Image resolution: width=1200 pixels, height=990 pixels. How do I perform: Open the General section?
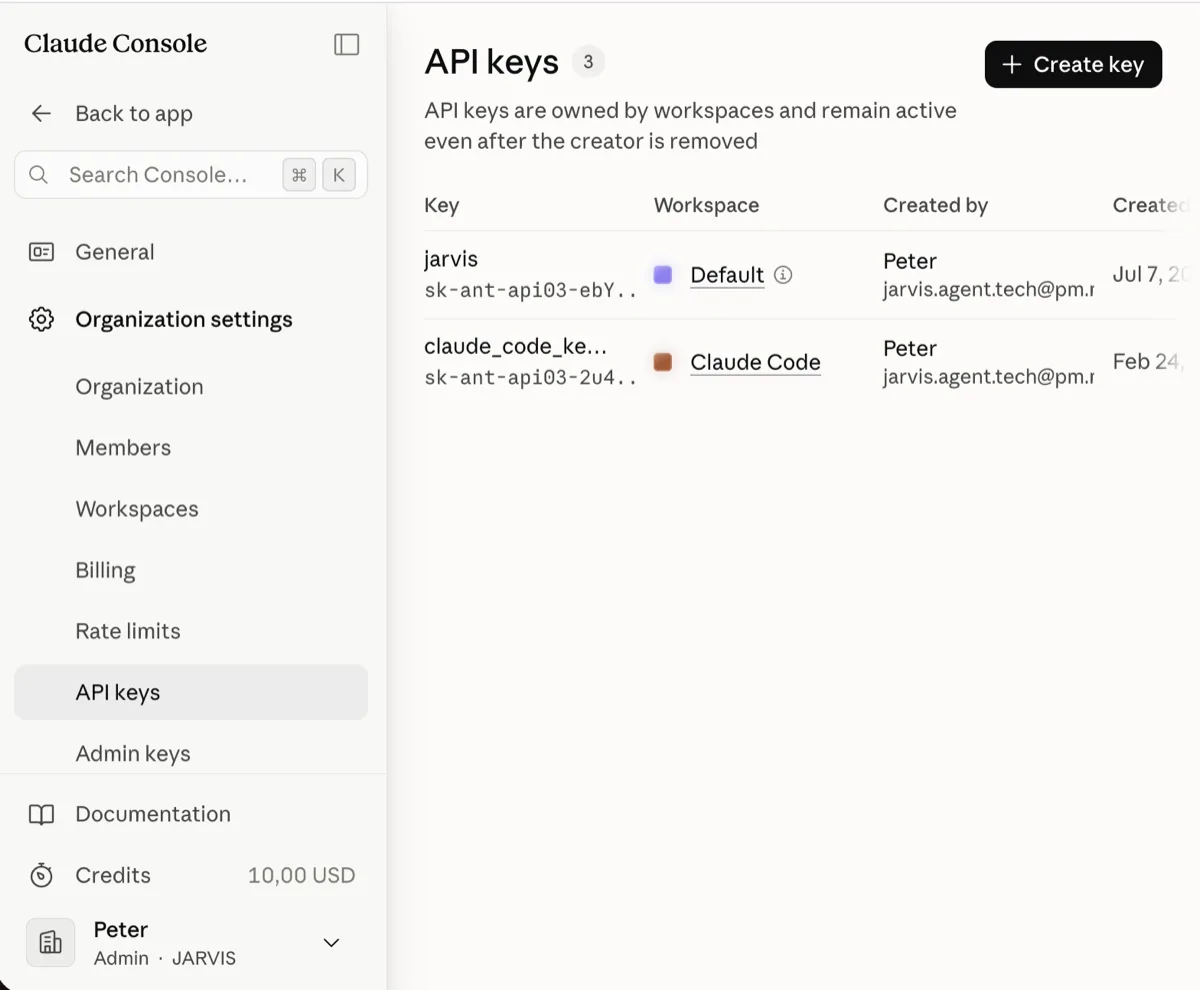click(191, 252)
